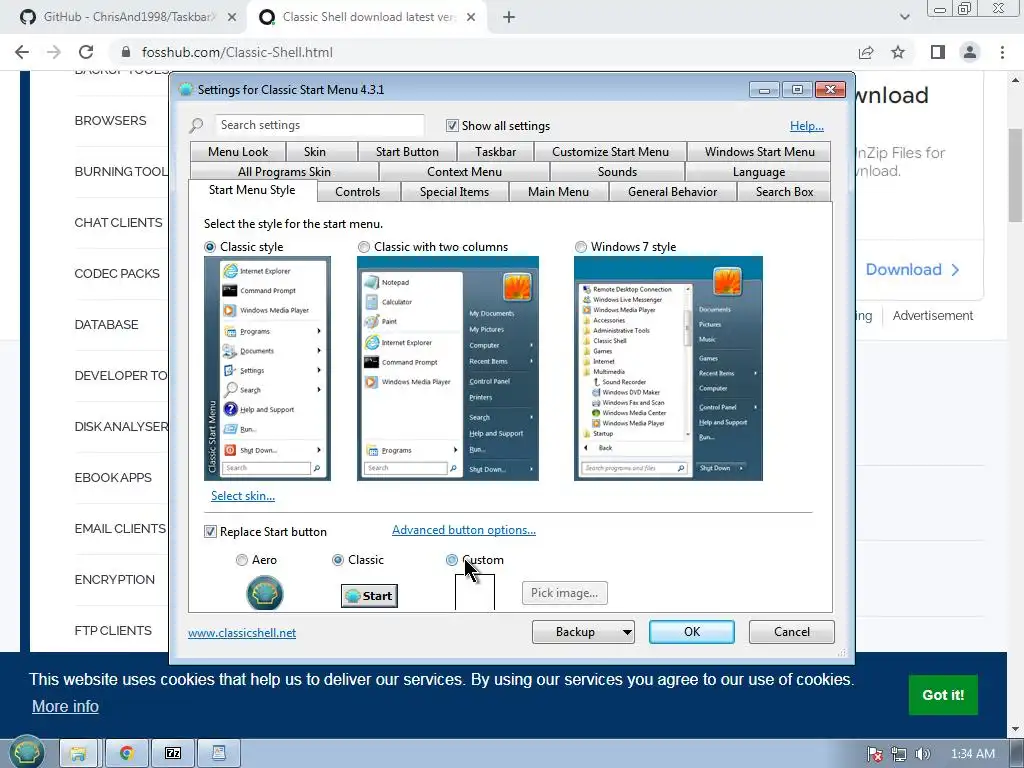Open the Search Box tab

784,192
